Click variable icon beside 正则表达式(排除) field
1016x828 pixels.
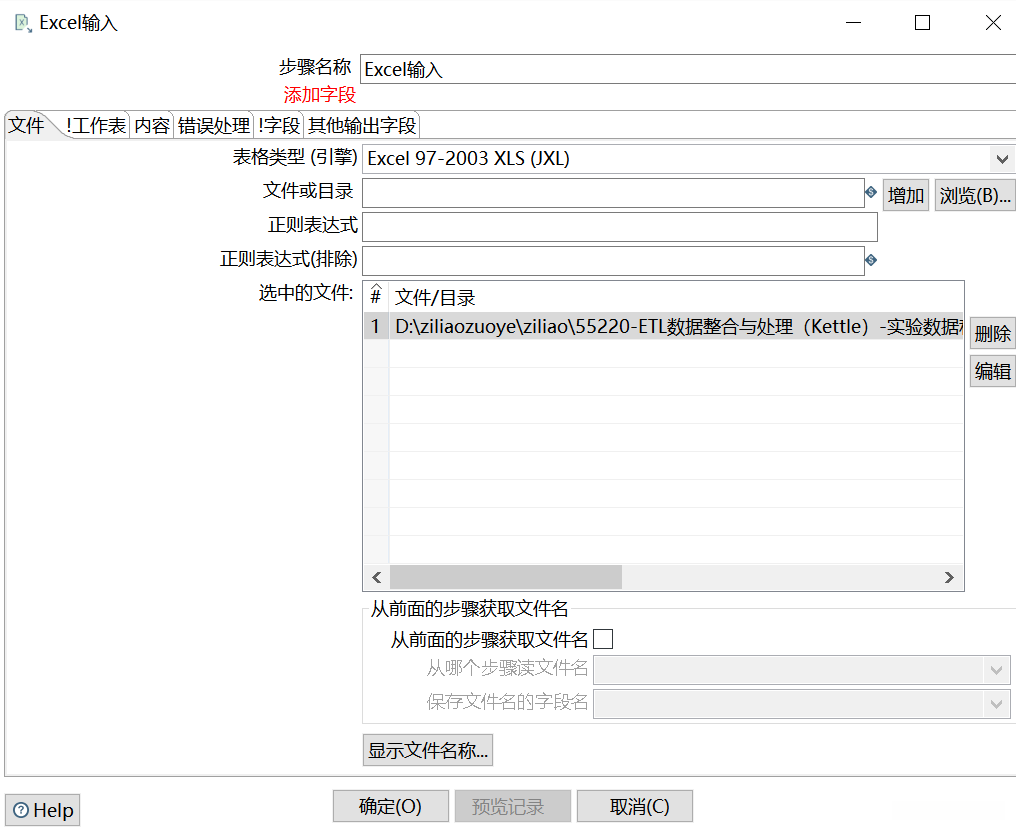click(871, 260)
